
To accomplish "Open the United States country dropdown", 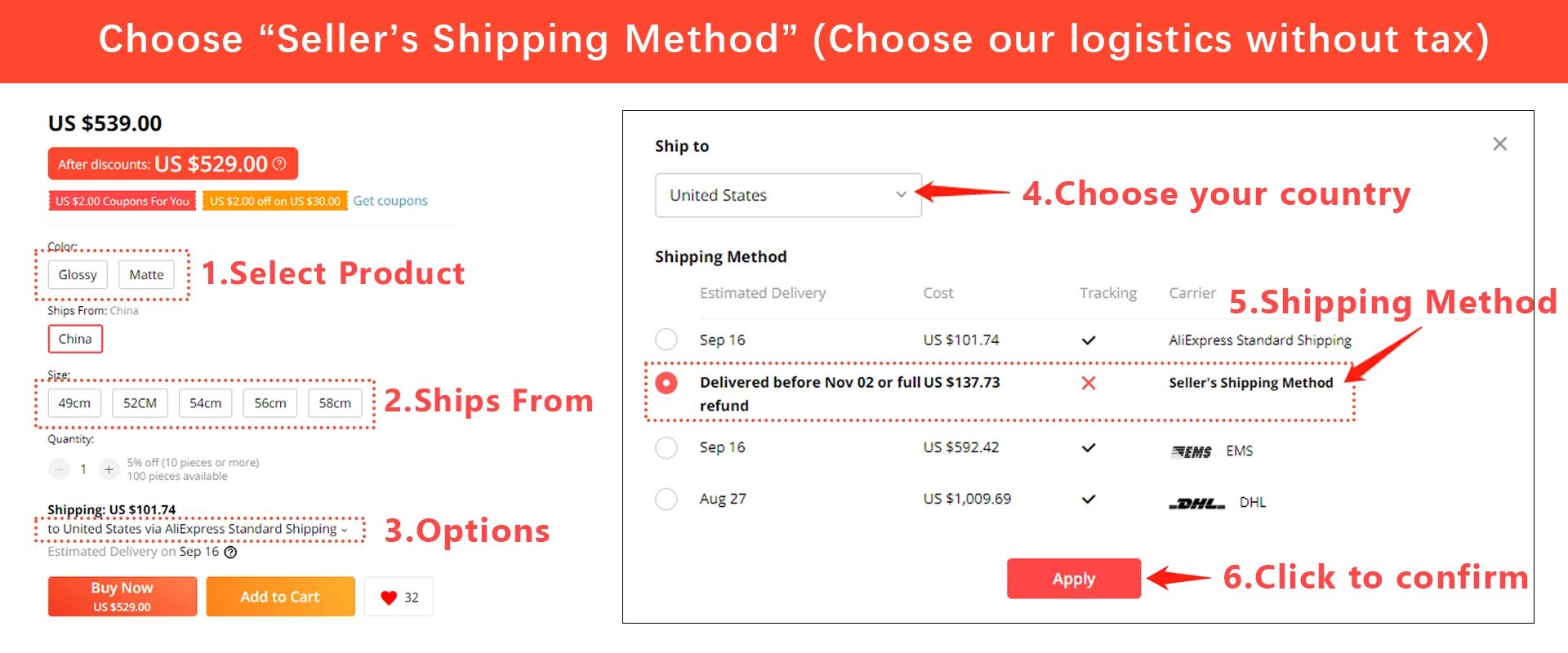I will 788,195.
